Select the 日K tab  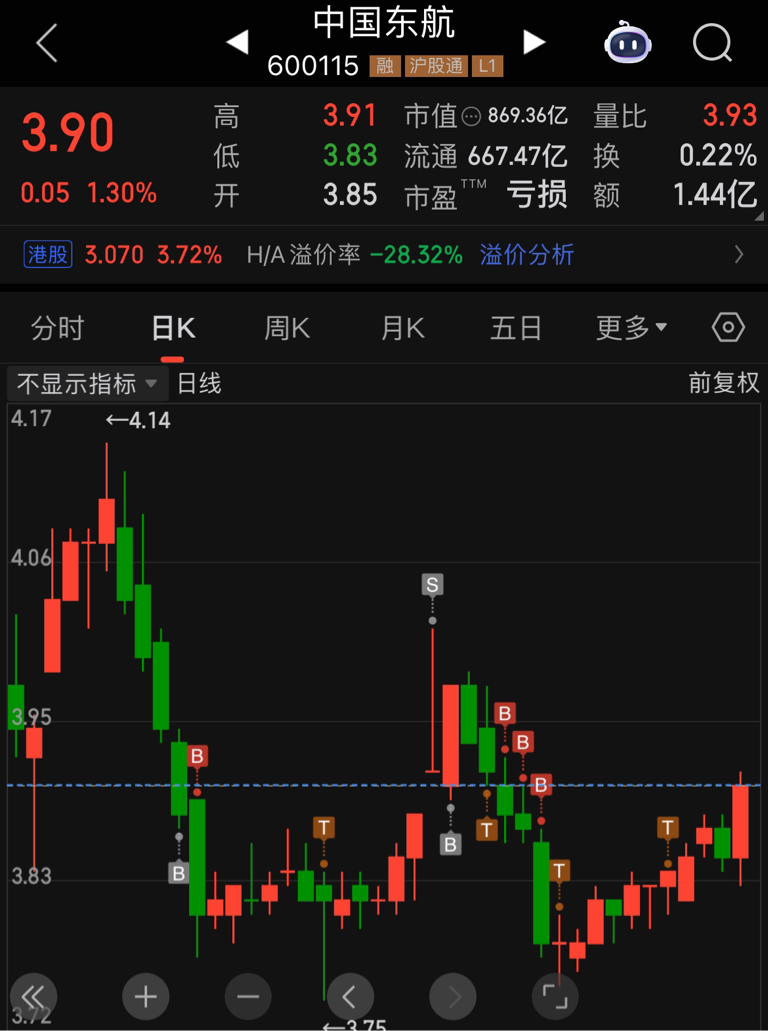coord(173,327)
